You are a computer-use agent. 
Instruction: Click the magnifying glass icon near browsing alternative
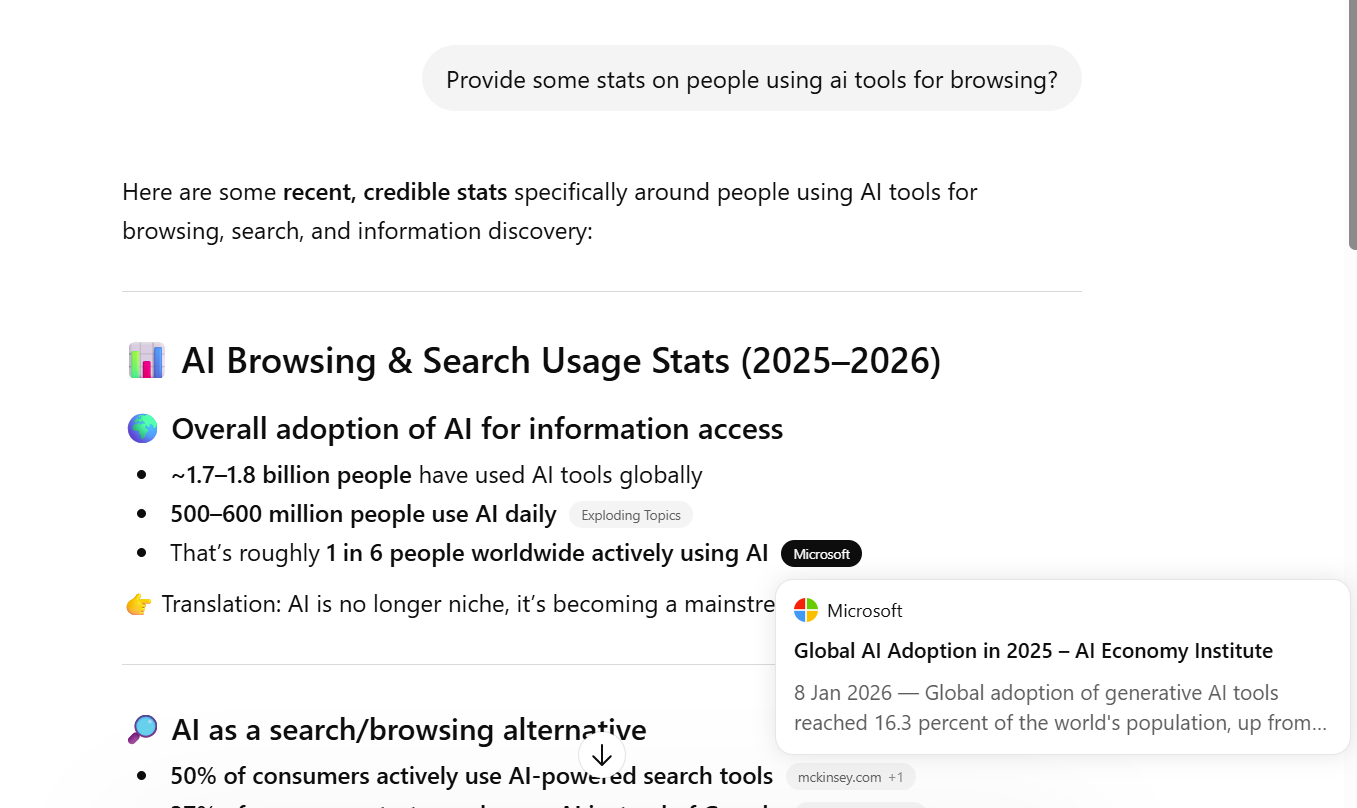tap(142, 729)
